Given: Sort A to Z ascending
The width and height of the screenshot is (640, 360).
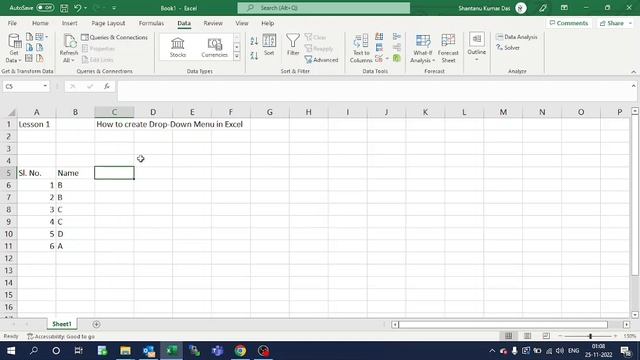Looking at the screenshot, I should 254,41.
